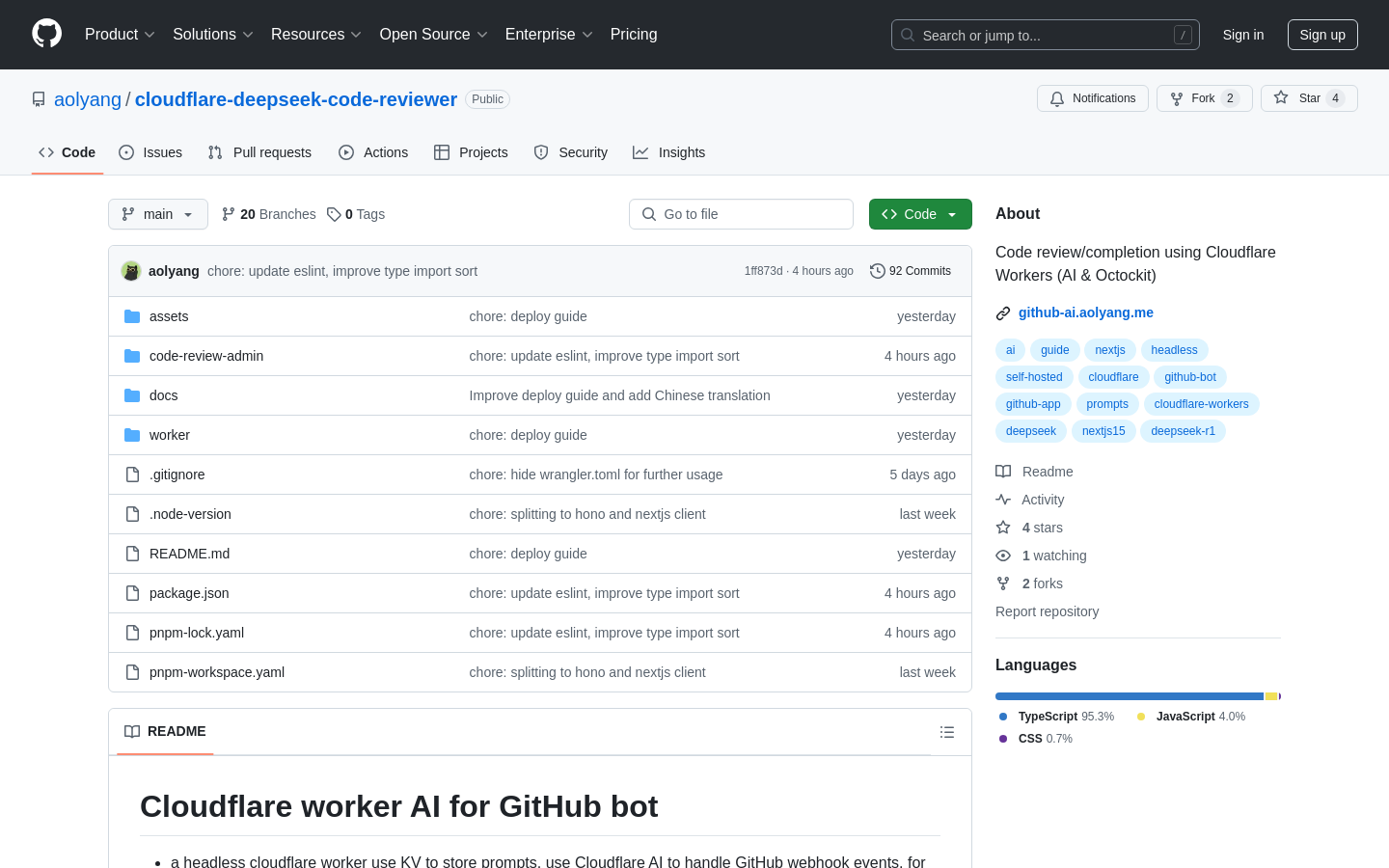Click the worker folder icon
Image resolution: width=1389 pixels, height=868 pixels.
click(x=132, y=435)
